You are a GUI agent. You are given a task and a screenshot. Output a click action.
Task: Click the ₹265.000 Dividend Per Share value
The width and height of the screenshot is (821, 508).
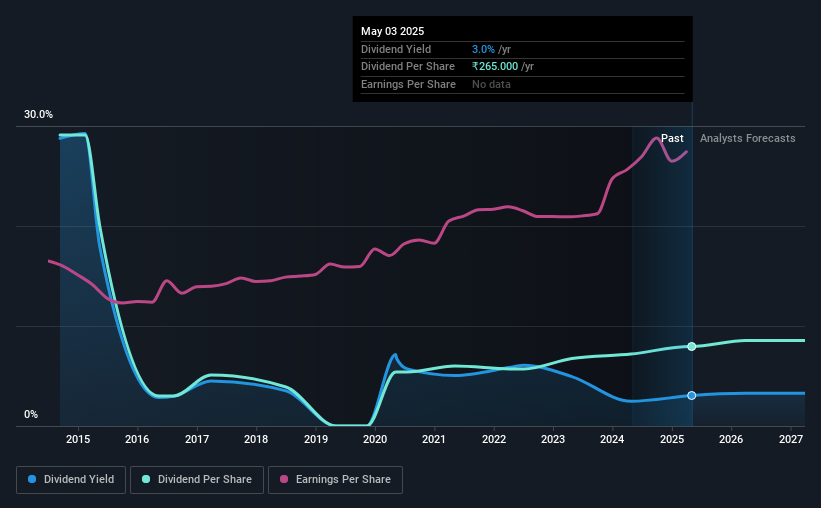pyautogui.click(x=495, y=67)
